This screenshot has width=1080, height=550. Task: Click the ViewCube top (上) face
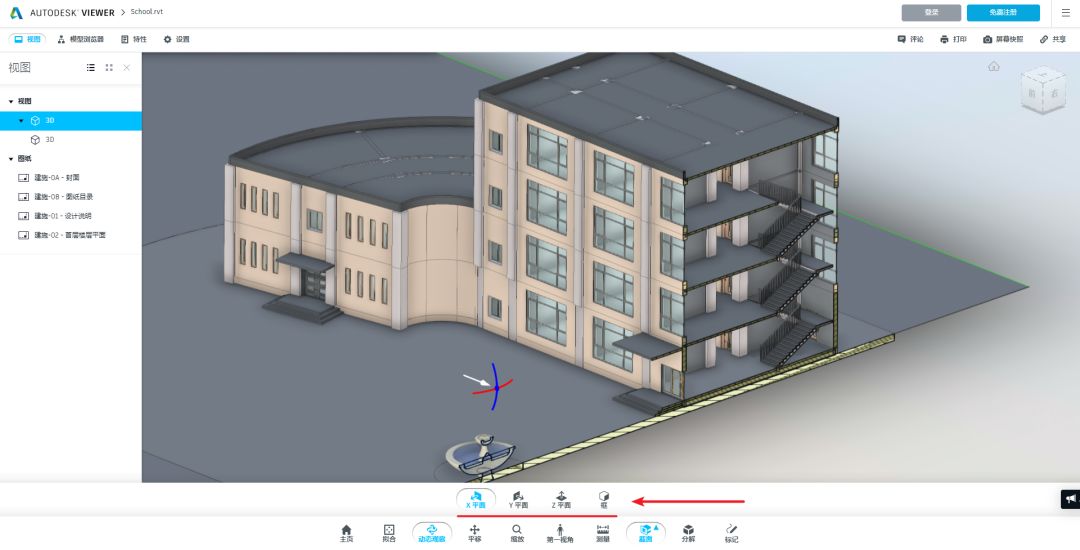pos(1043,73)
